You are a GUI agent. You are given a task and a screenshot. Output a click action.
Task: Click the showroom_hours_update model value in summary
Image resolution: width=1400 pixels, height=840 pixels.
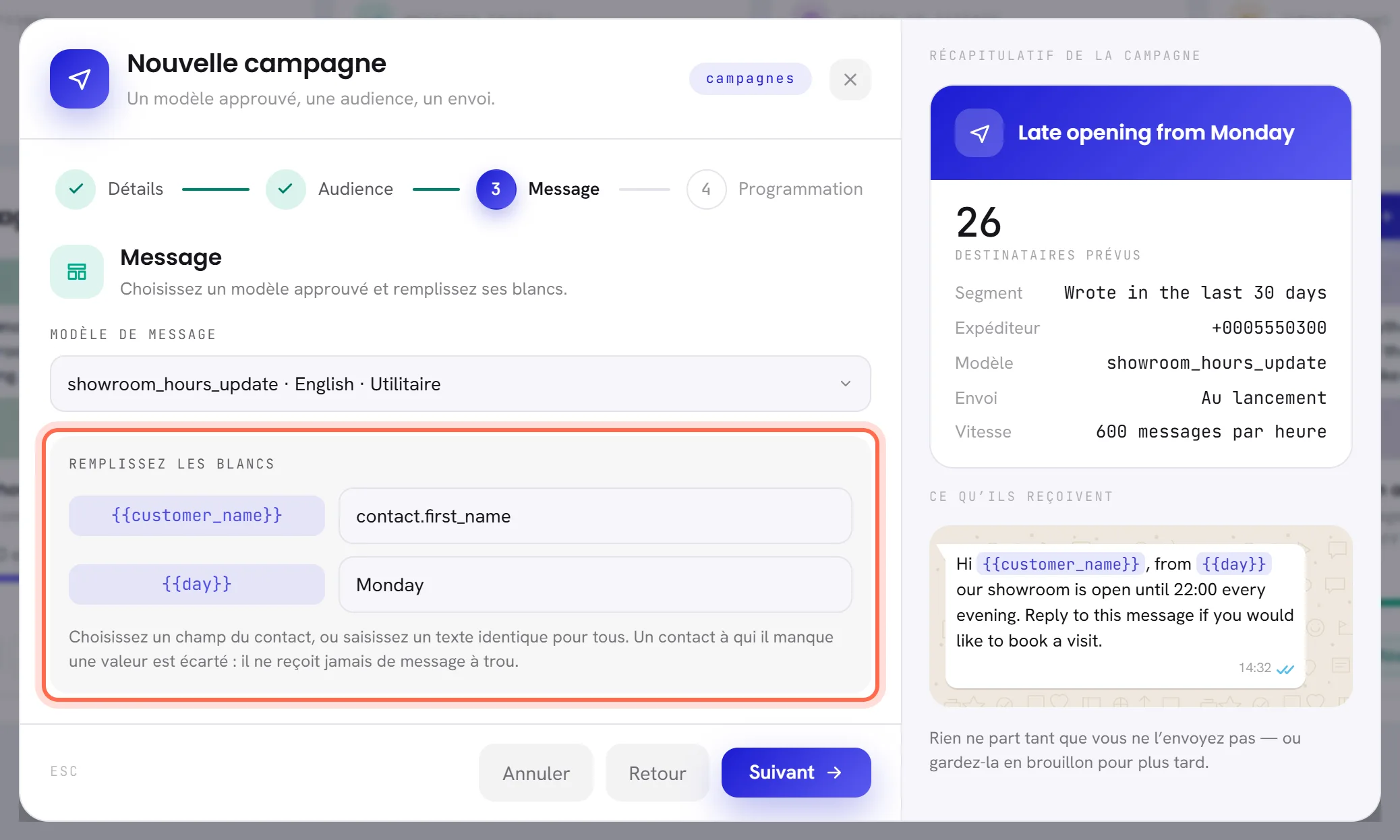click(1217, 363)
